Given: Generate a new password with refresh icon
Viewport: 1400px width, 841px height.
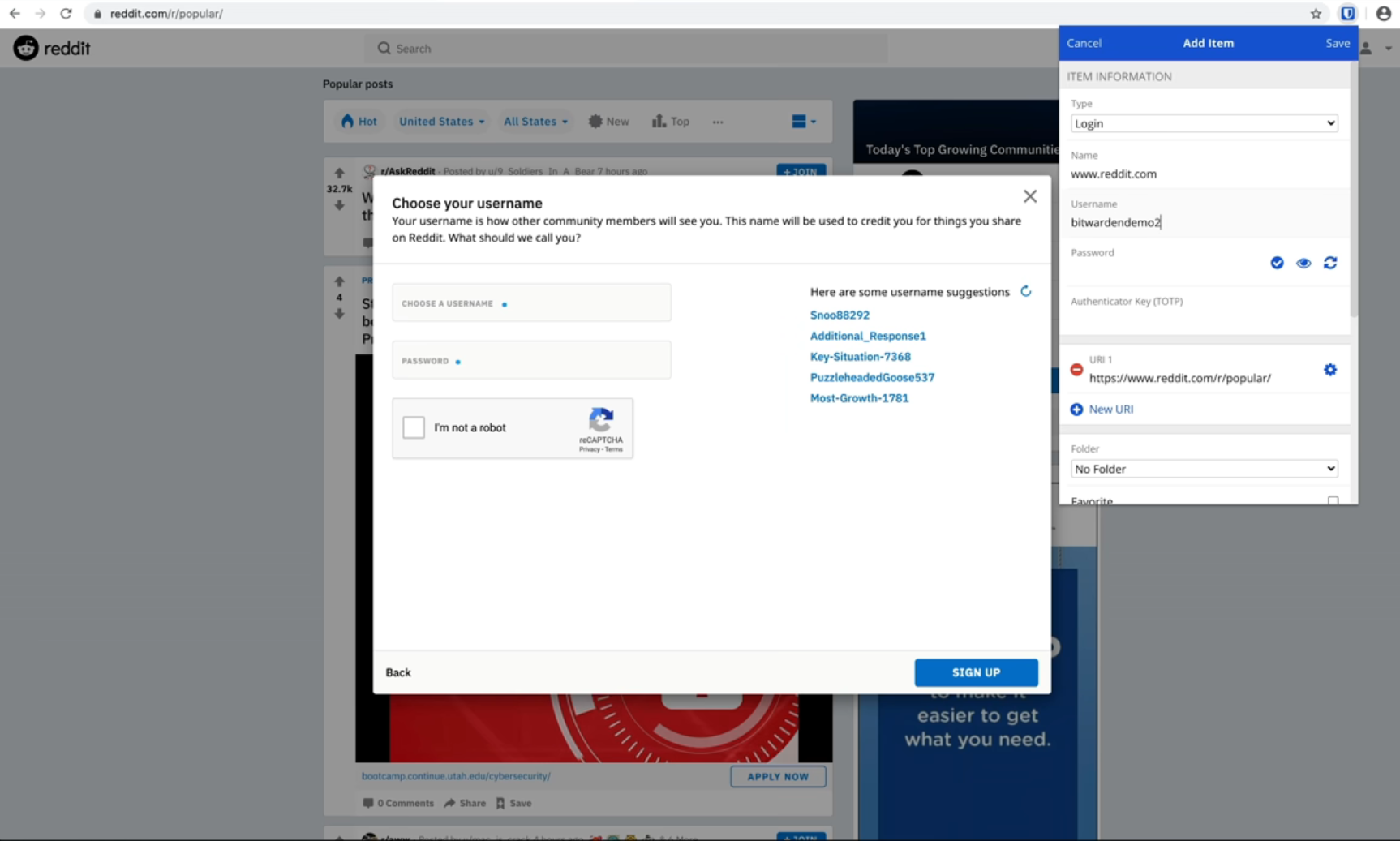Looking at the screenshot, I should click(1330, 263).
